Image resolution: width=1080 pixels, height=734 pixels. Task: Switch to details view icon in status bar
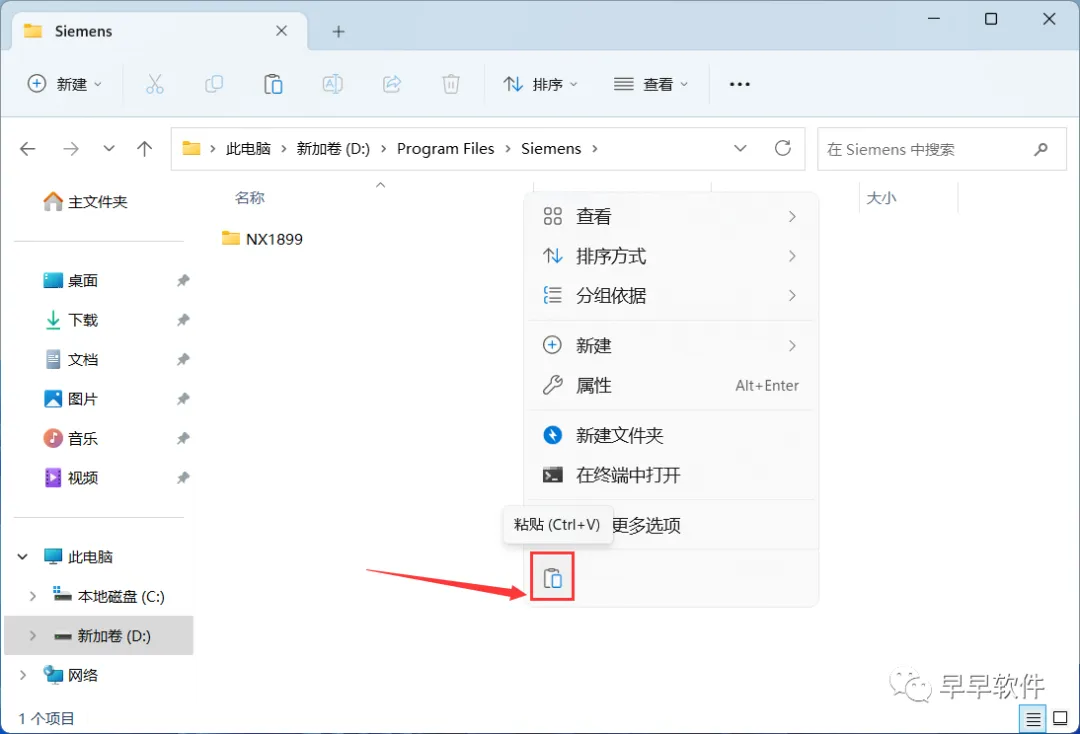pos(1032,719)
